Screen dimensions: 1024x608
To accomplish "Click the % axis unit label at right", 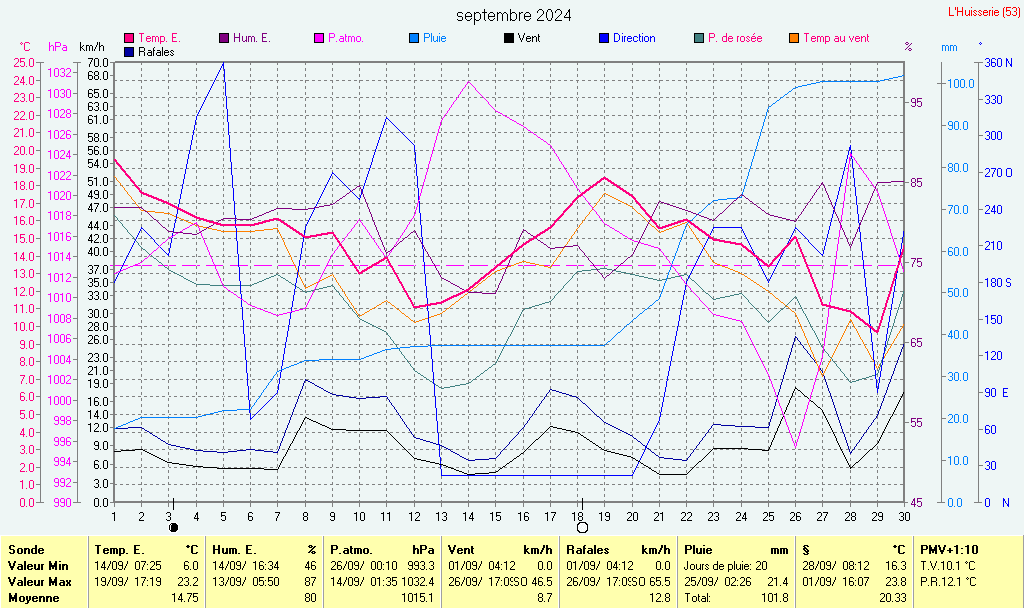I will 908,47.
